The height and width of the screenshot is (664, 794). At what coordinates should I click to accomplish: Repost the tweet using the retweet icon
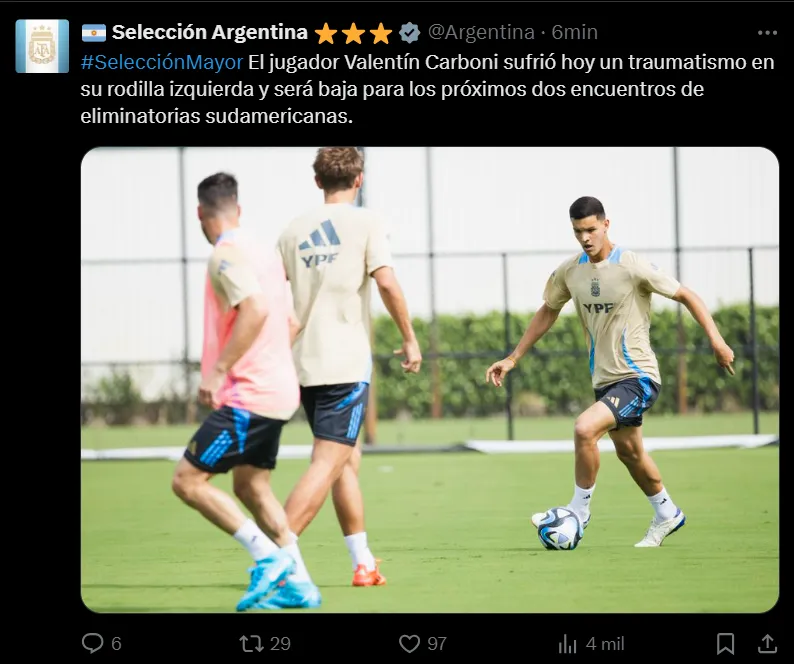pyautogui.click(x=251, y=644)
